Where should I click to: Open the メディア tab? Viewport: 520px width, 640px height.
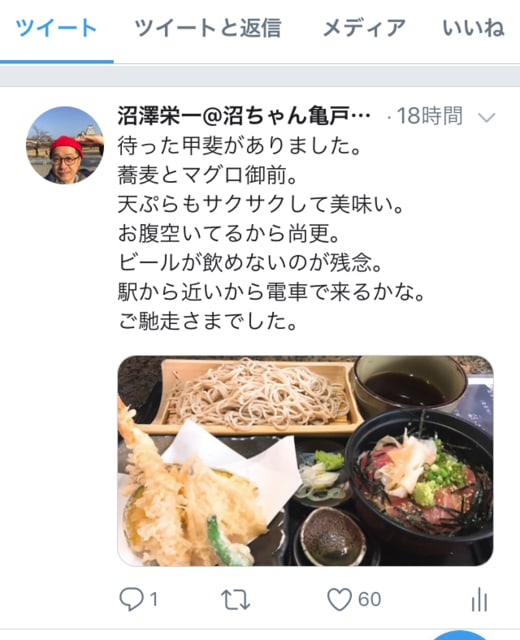pyautogui.click(x=364, y=28)
